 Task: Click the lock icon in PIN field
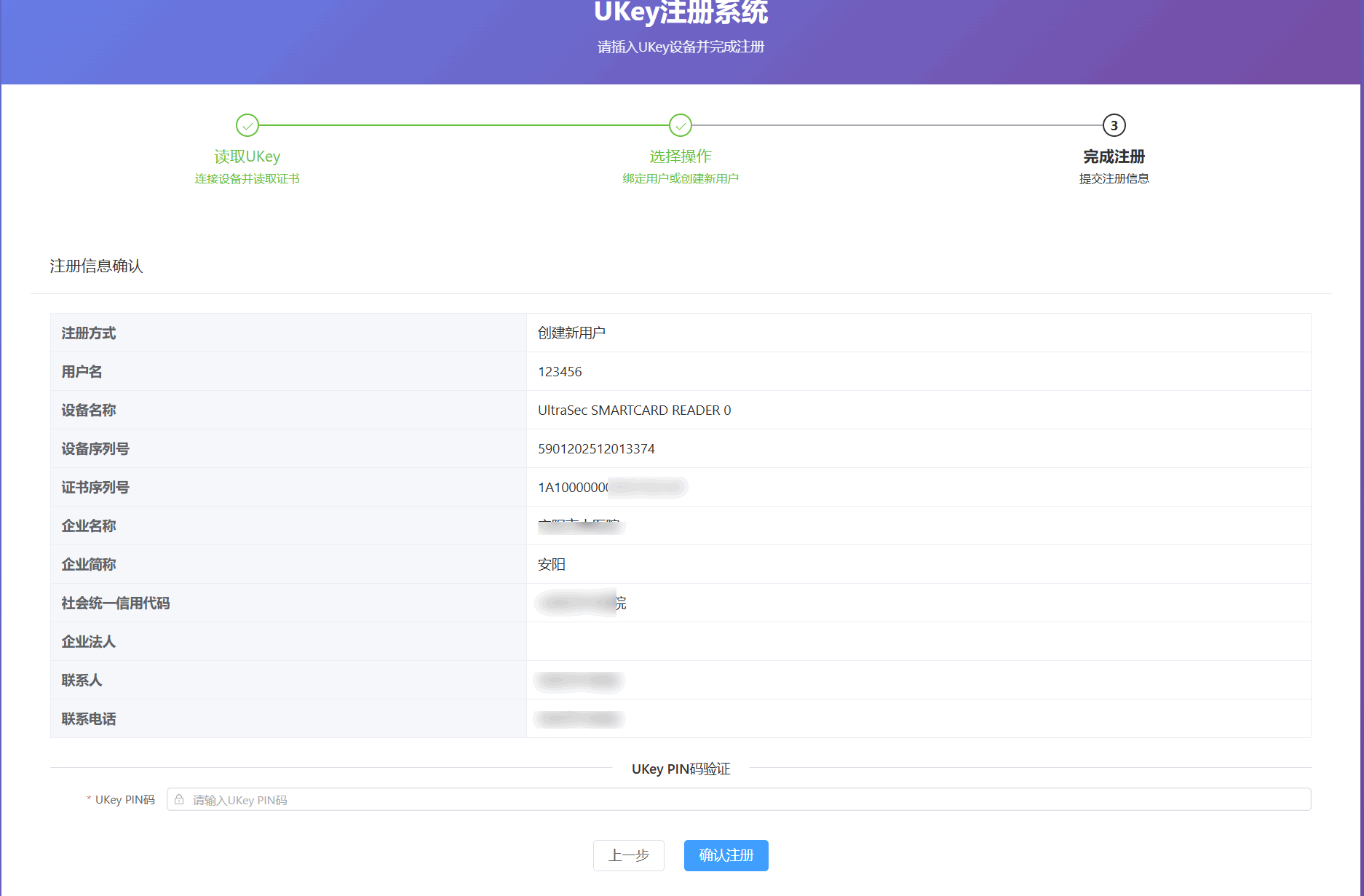(x=179, y=799)
